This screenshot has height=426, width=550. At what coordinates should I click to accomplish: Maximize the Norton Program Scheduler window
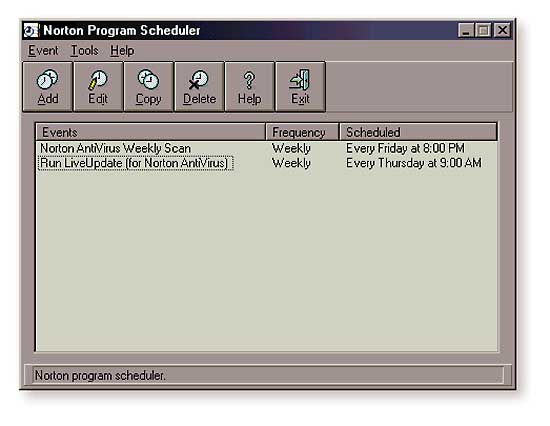click(x=483, y=31)
